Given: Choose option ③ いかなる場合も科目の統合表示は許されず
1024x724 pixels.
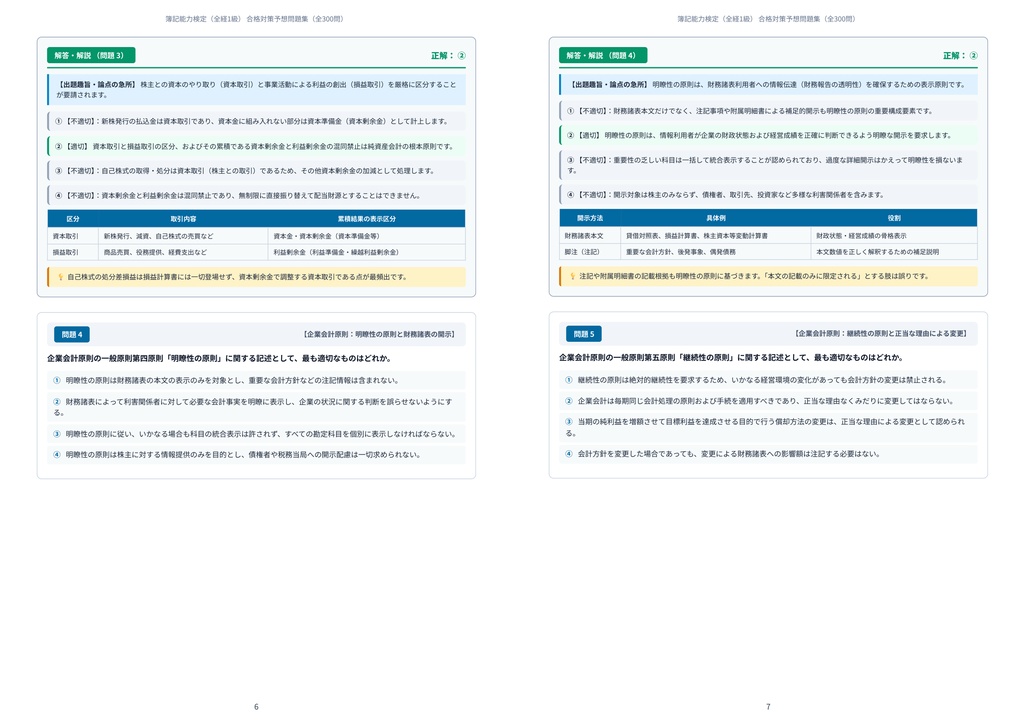Looking at the screenshot, I should [256, 434].
